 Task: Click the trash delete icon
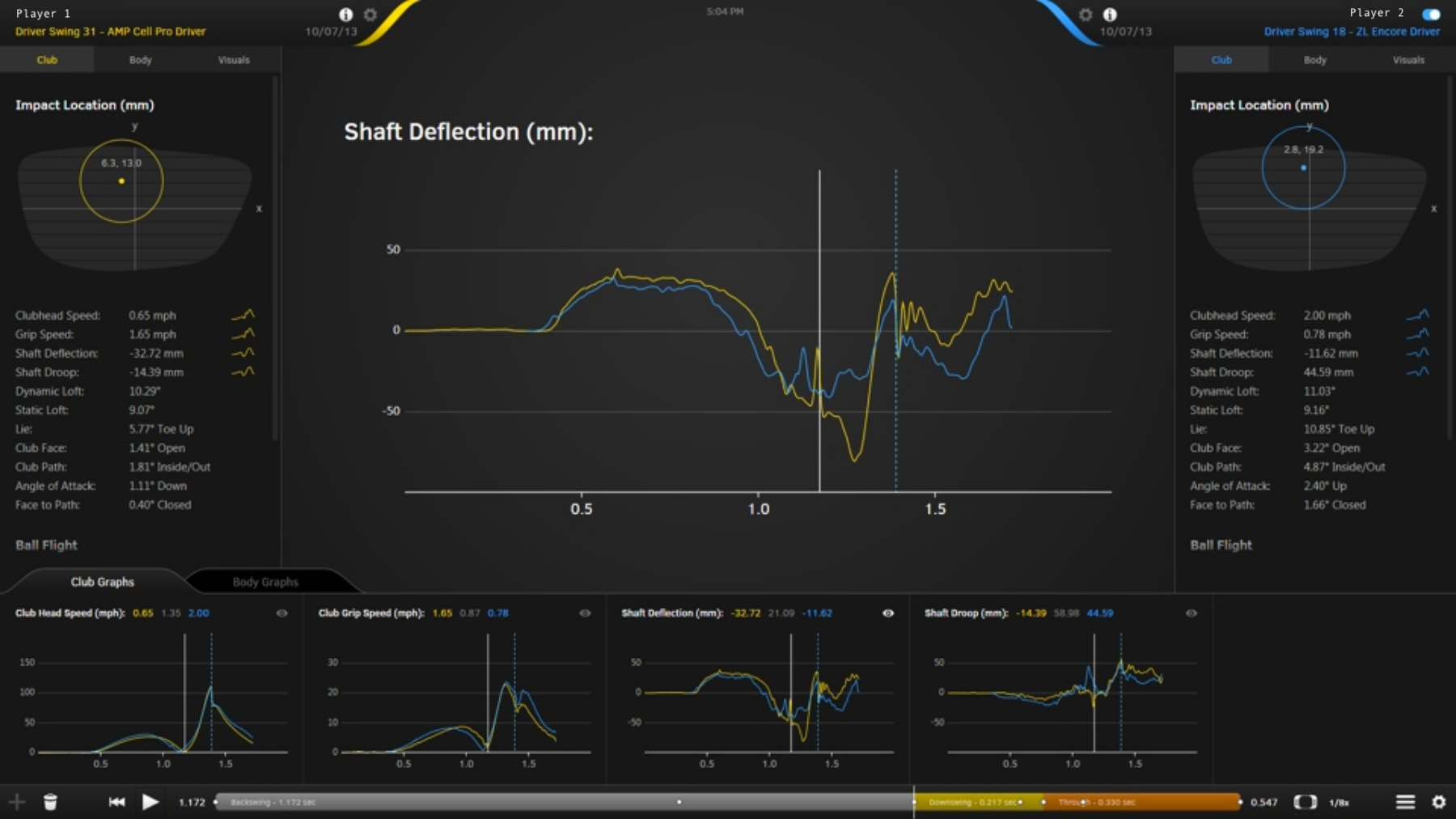click(x=50, y=802)
